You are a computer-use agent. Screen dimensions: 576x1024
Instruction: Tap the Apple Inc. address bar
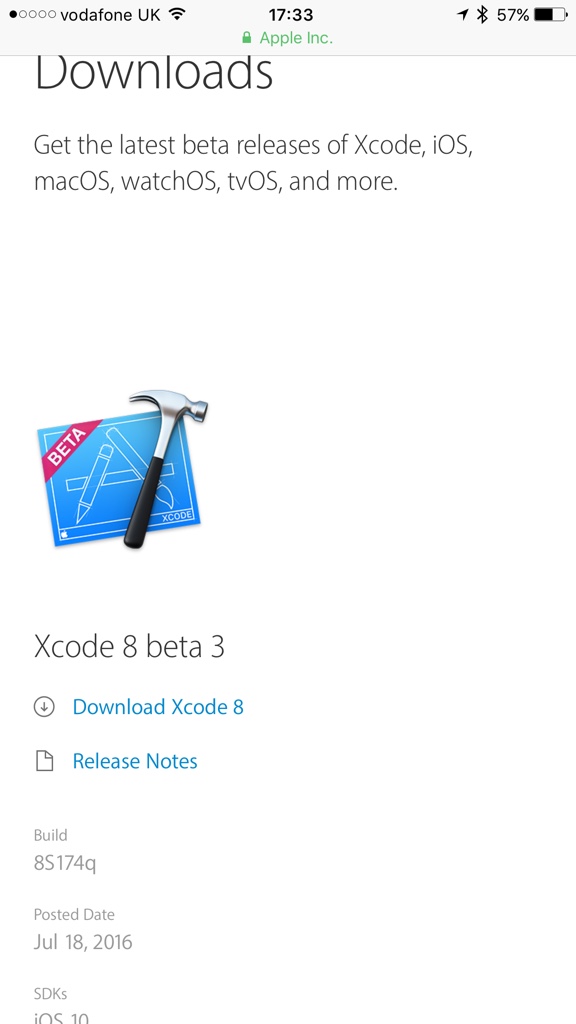click(x=288, y=38)
